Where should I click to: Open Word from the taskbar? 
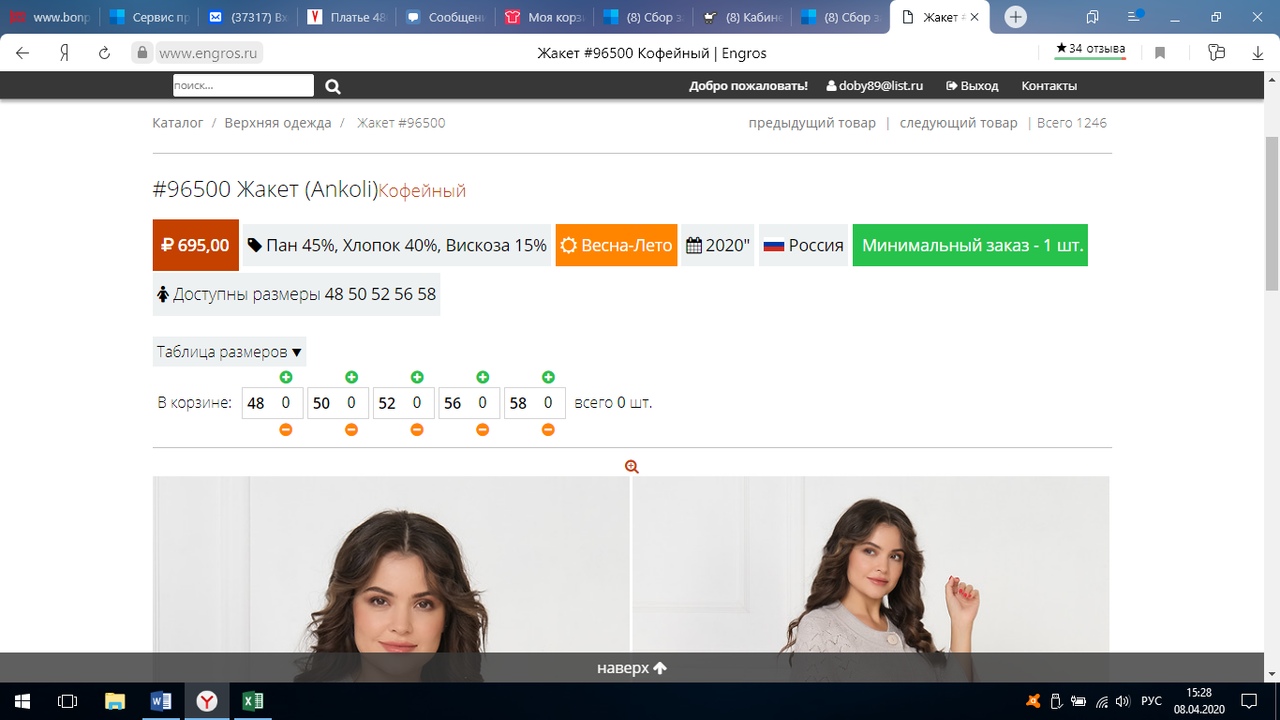(160, 701)
